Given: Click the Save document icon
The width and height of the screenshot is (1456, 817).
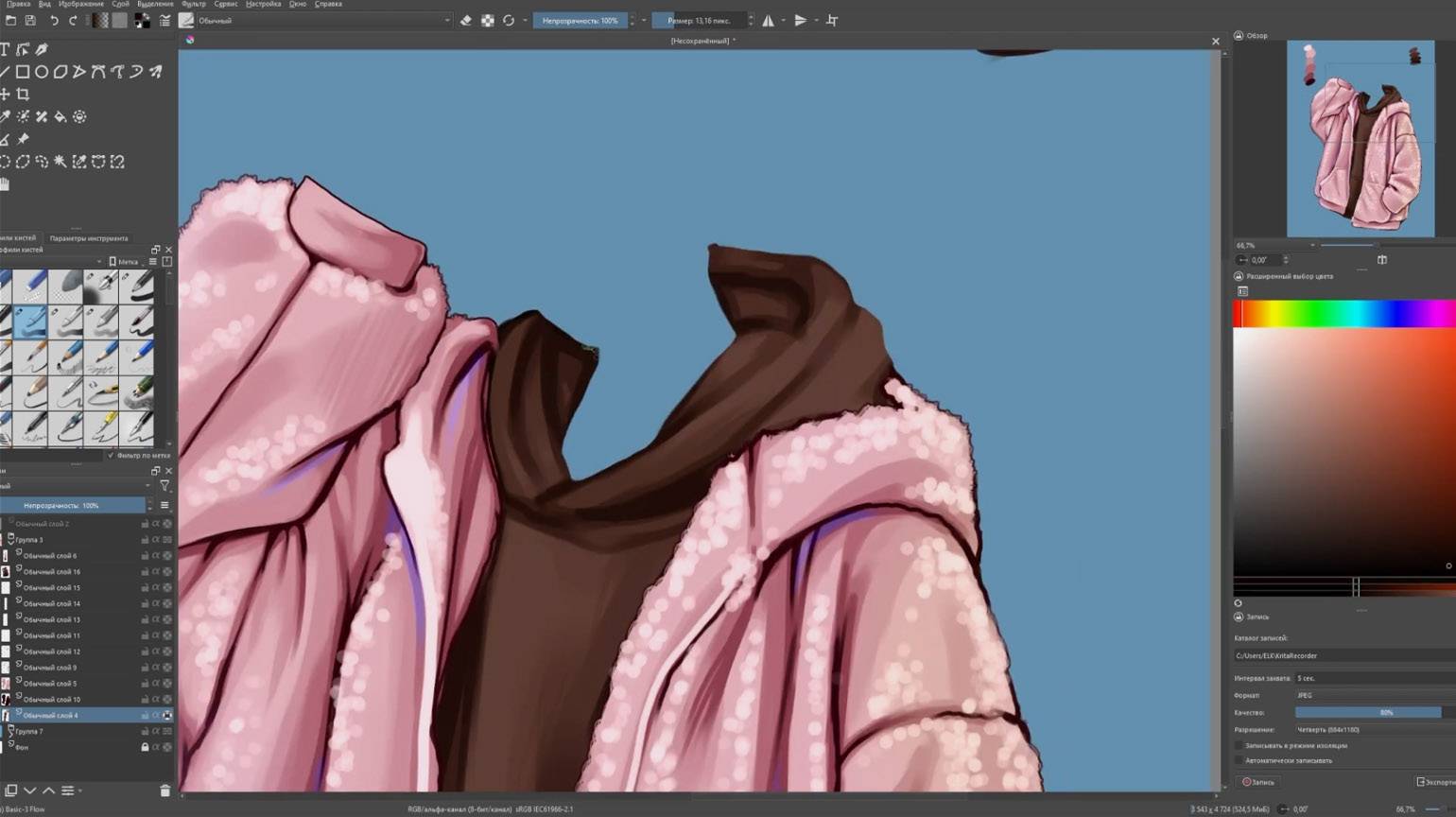Looking at the screenshot, I should (30, 21).
